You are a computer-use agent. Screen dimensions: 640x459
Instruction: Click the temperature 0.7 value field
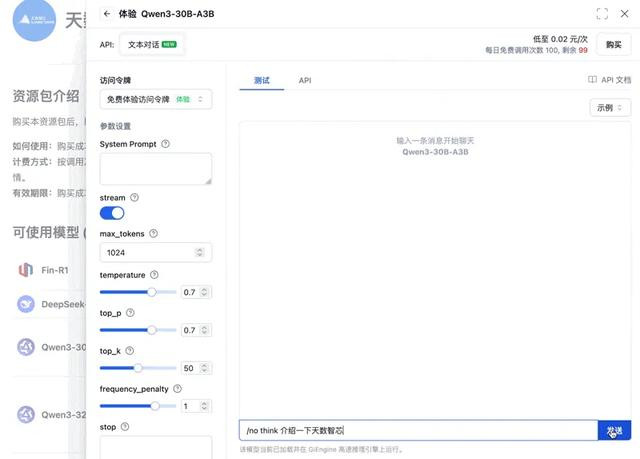point(196,292)
